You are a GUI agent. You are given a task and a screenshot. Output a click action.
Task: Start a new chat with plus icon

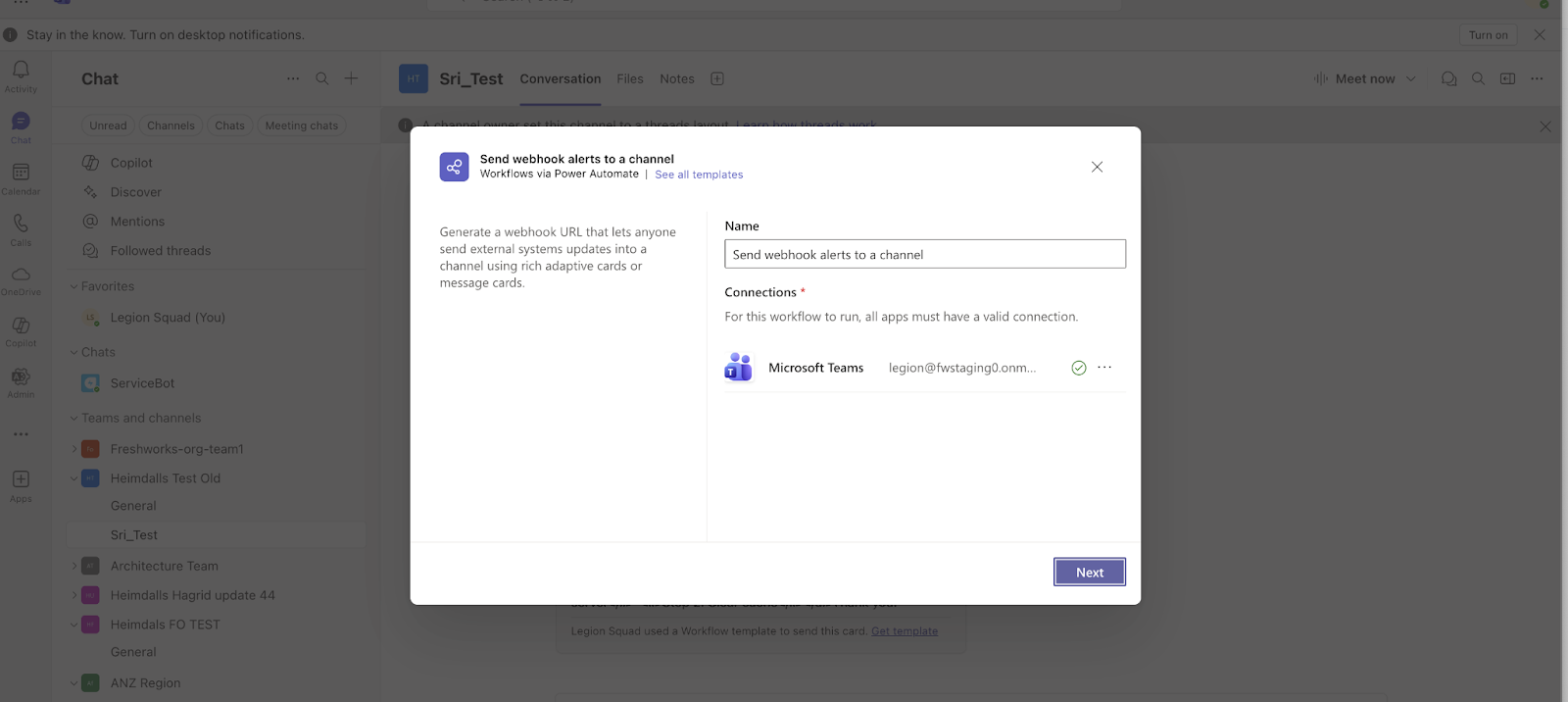click(x=352, y=78)
